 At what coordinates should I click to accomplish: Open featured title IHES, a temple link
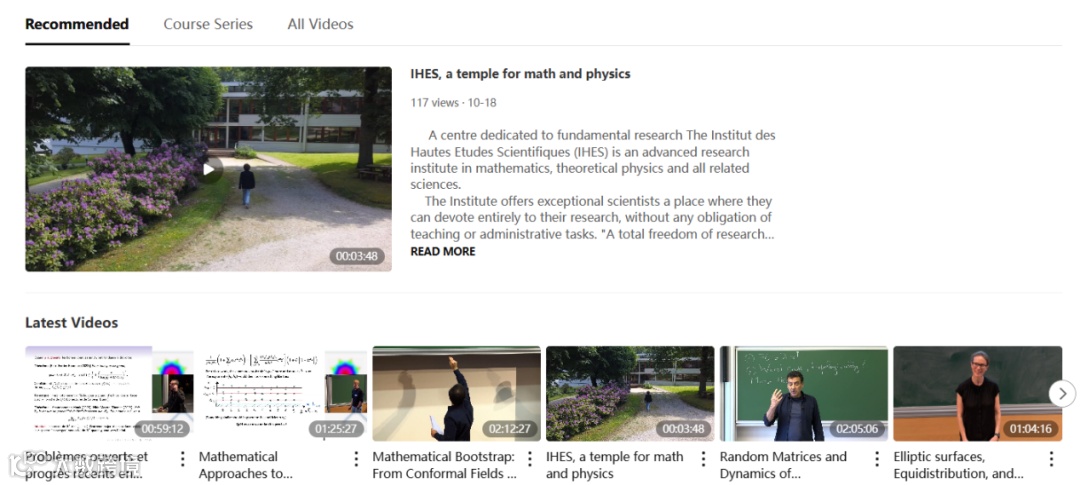(520, 74)
